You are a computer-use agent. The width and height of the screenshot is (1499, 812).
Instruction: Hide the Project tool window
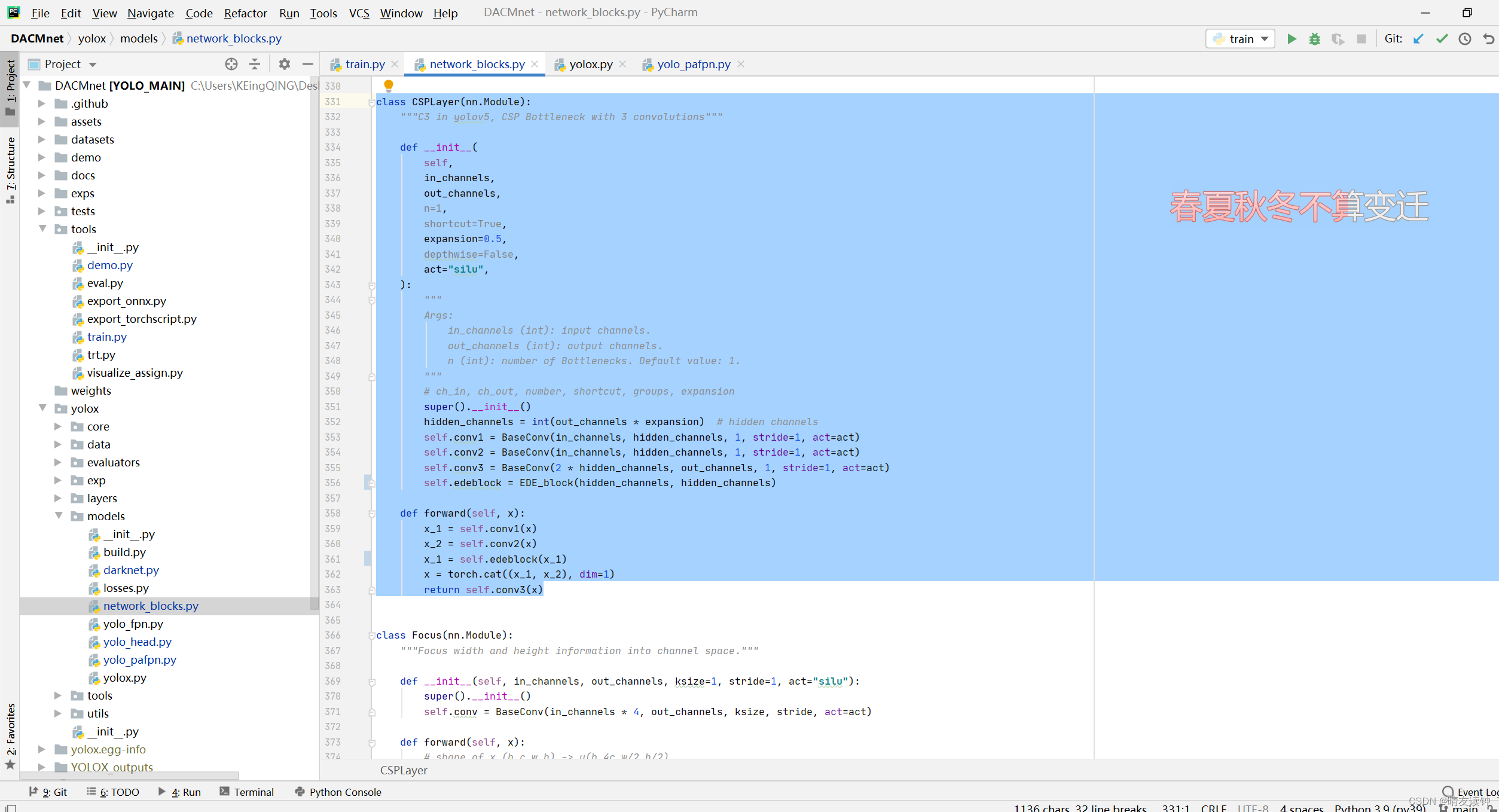(308, 64)
